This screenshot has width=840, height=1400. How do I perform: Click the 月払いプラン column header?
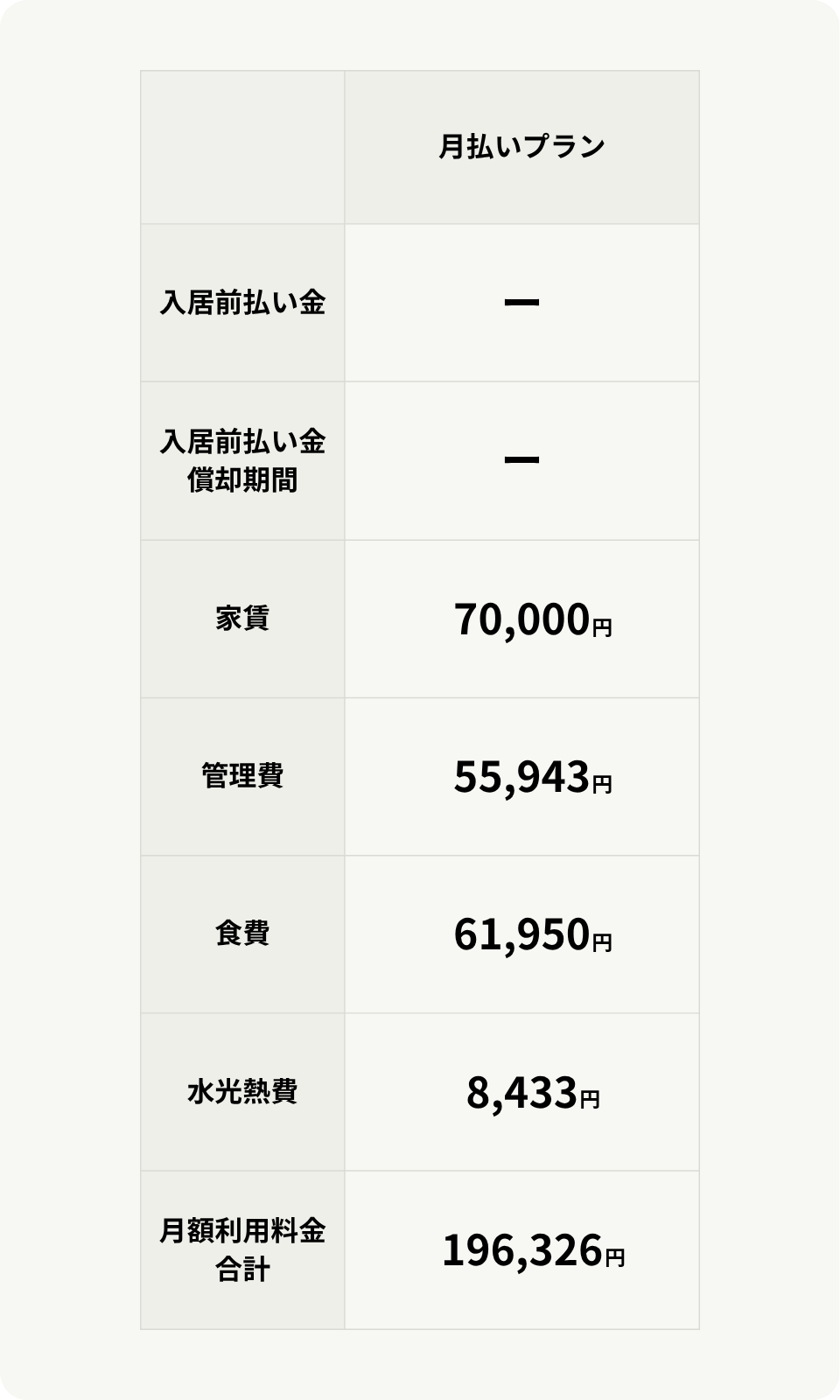tap(521, 147)
